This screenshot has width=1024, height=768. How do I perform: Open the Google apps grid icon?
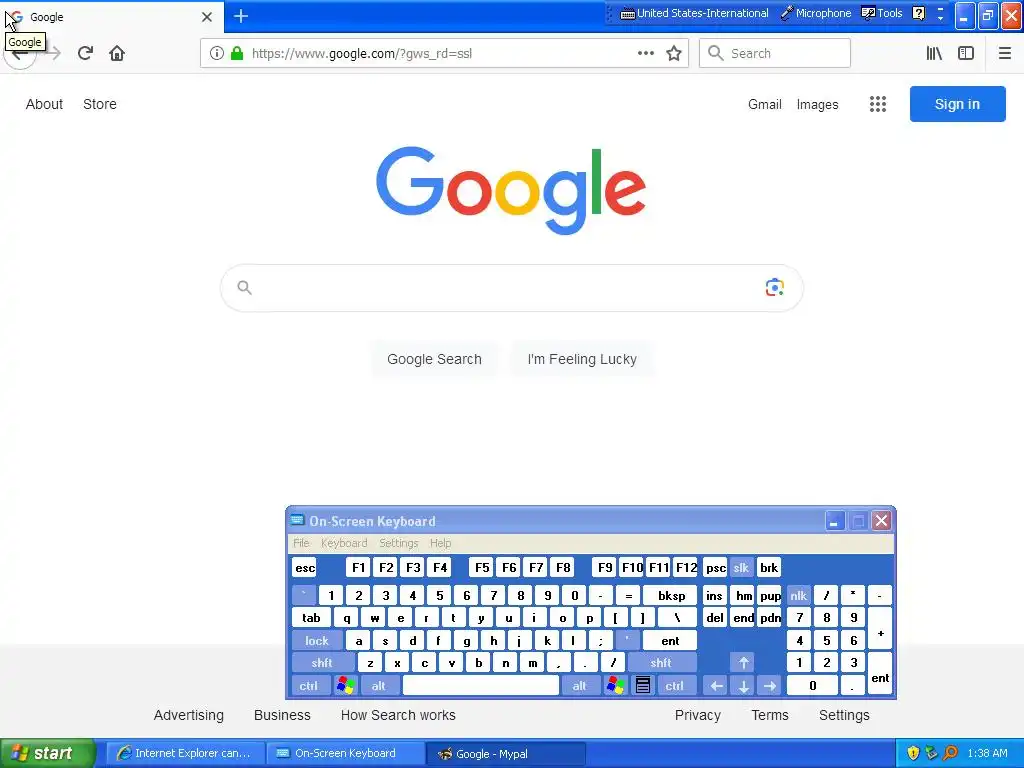pyautogui.click(x=878, y=104)
